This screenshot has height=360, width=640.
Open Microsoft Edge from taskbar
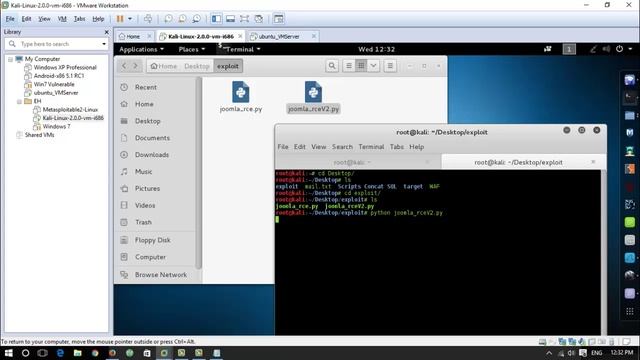pyautogui.click(x=60, y=353)
